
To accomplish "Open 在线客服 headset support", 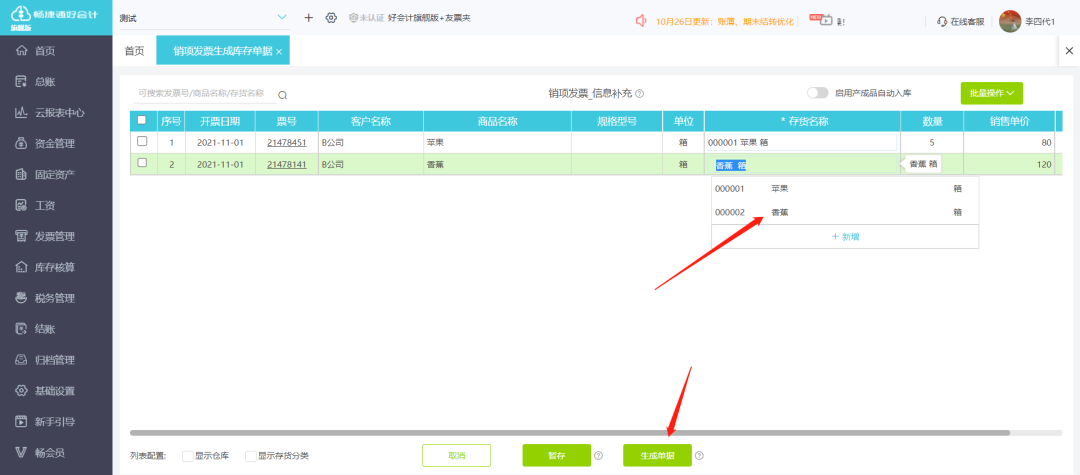I will click(960, 21).
